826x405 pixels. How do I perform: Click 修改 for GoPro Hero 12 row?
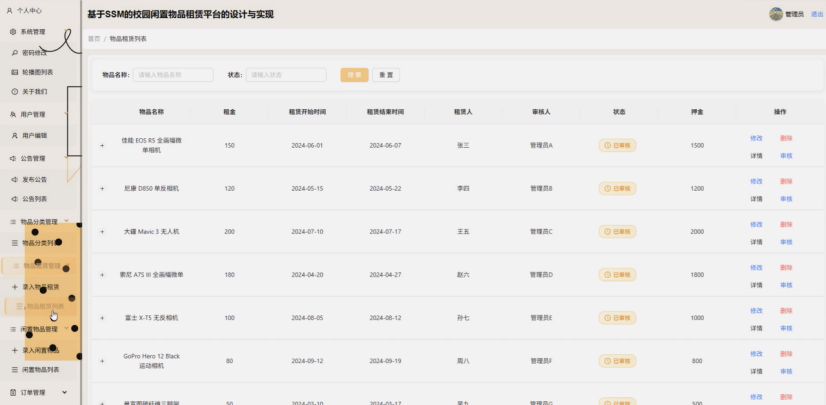[x=756, y=354]
